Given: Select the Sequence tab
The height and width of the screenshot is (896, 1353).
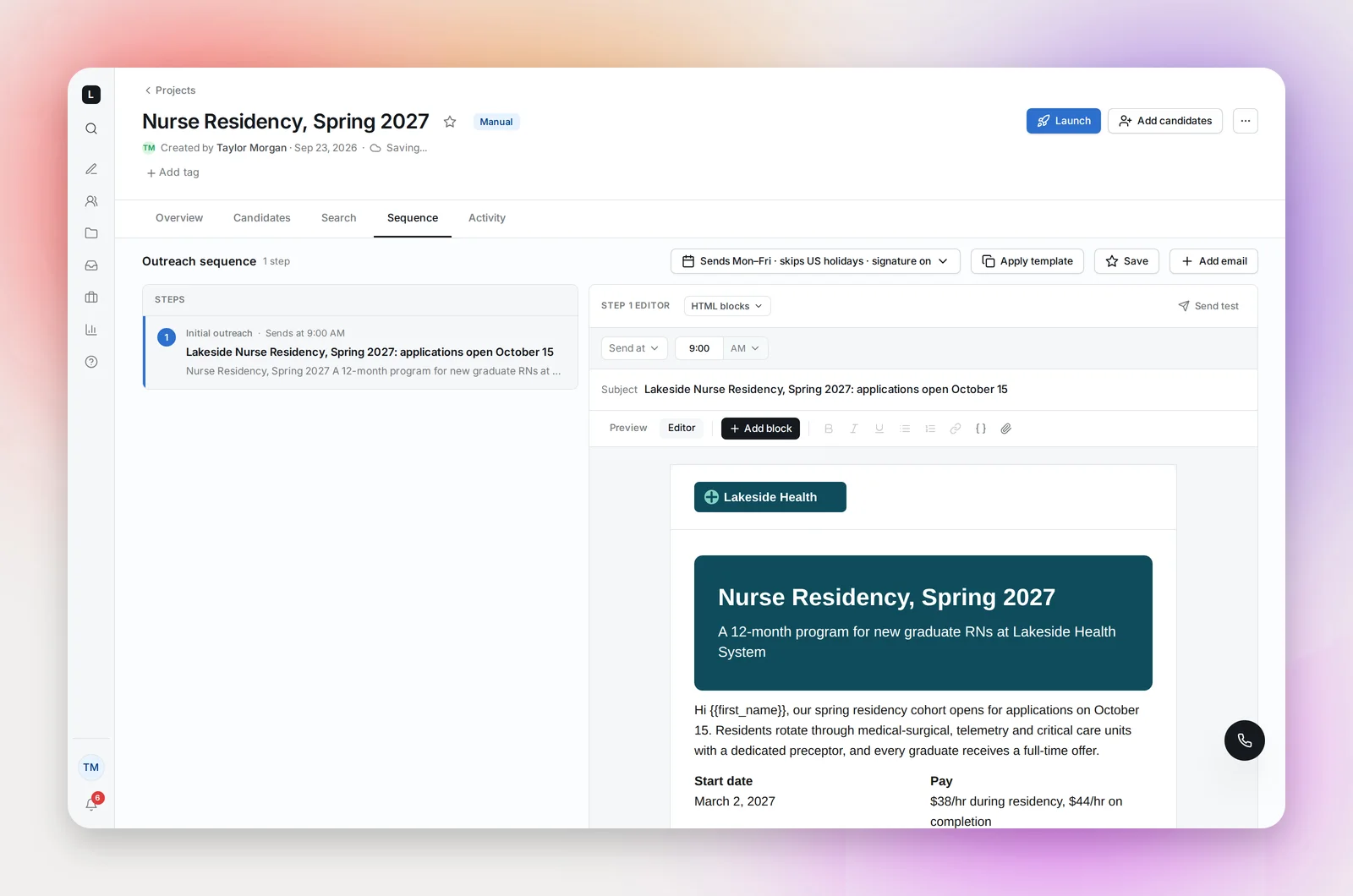Looking at the screenshot, I should pos(413,218).
